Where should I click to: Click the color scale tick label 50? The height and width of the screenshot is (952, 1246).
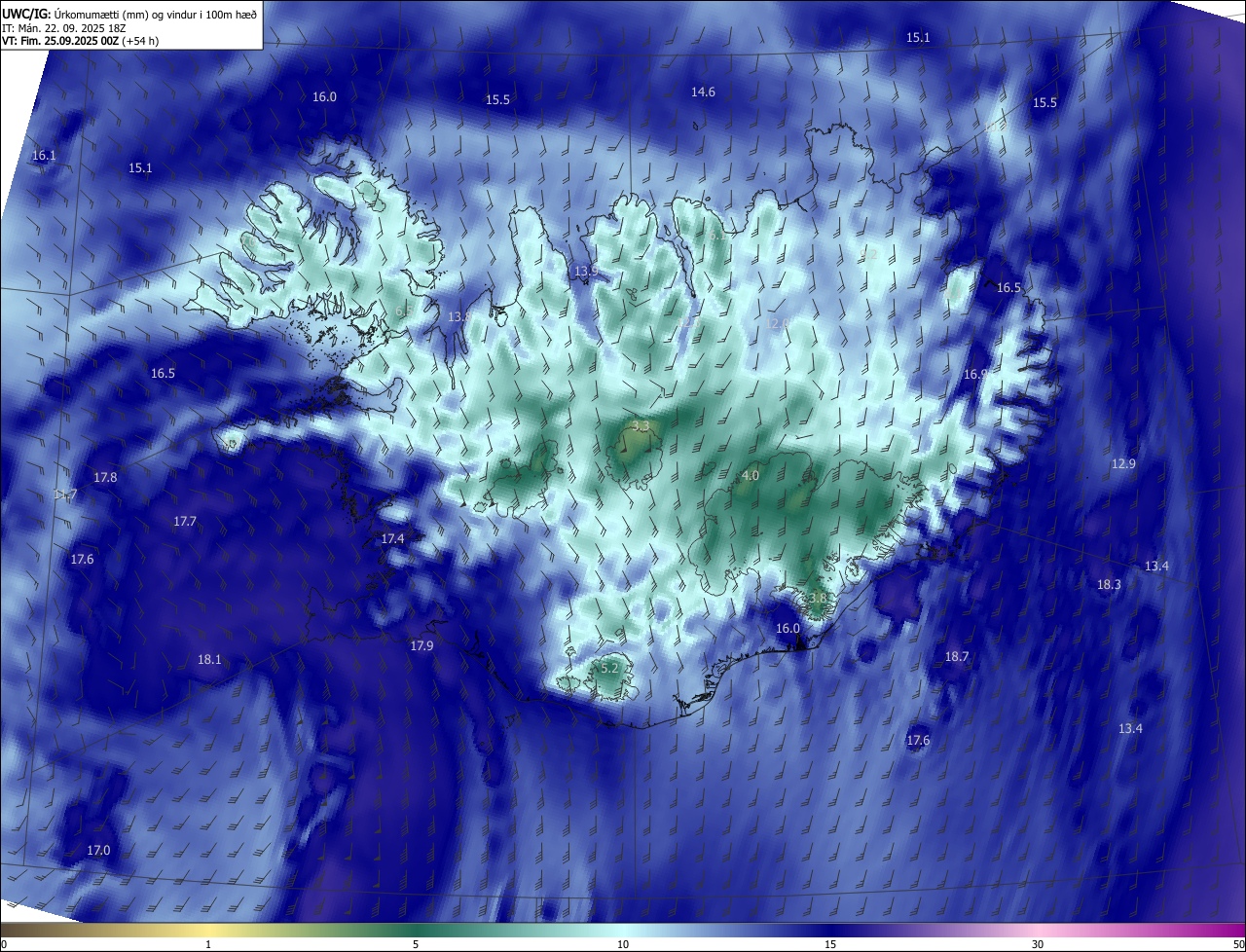[x=1238, y=944]
